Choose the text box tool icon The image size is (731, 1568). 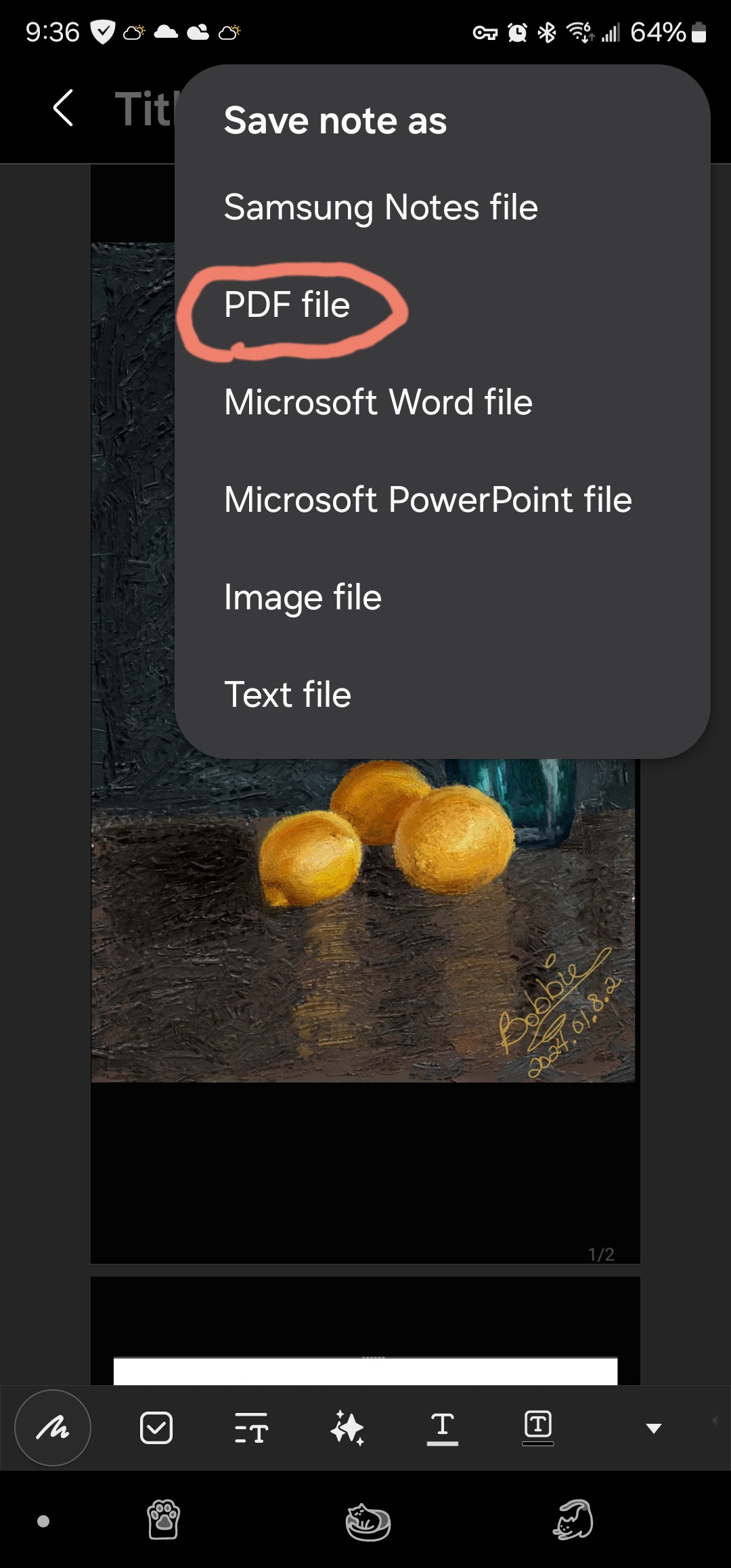point(538,1427)
